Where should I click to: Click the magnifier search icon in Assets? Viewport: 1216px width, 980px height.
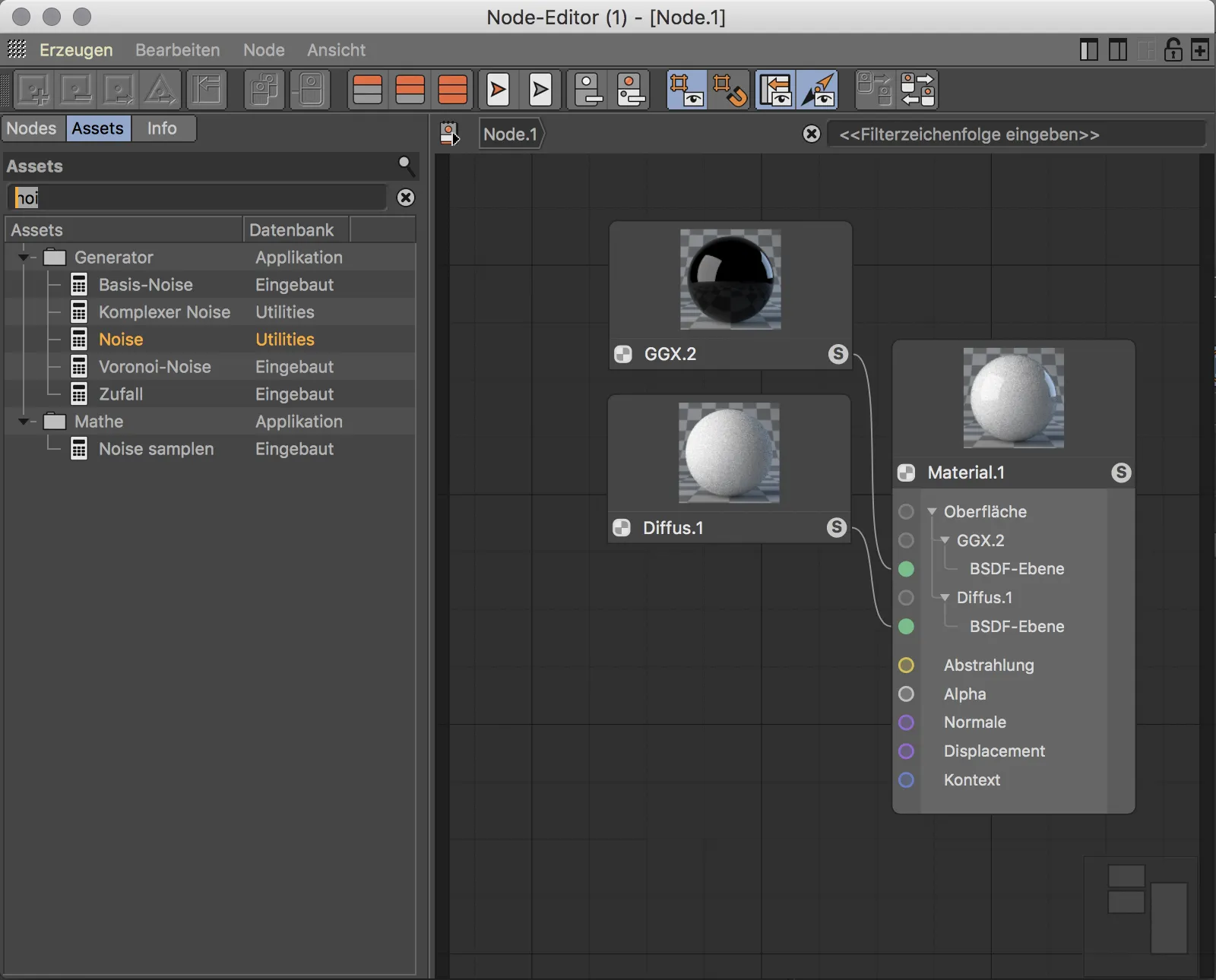tap(407, 165)
